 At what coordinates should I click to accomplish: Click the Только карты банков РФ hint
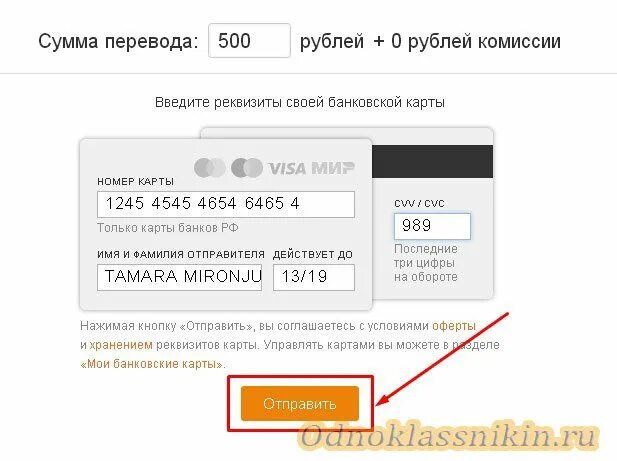pyautogui.click(x=168, y=228)
